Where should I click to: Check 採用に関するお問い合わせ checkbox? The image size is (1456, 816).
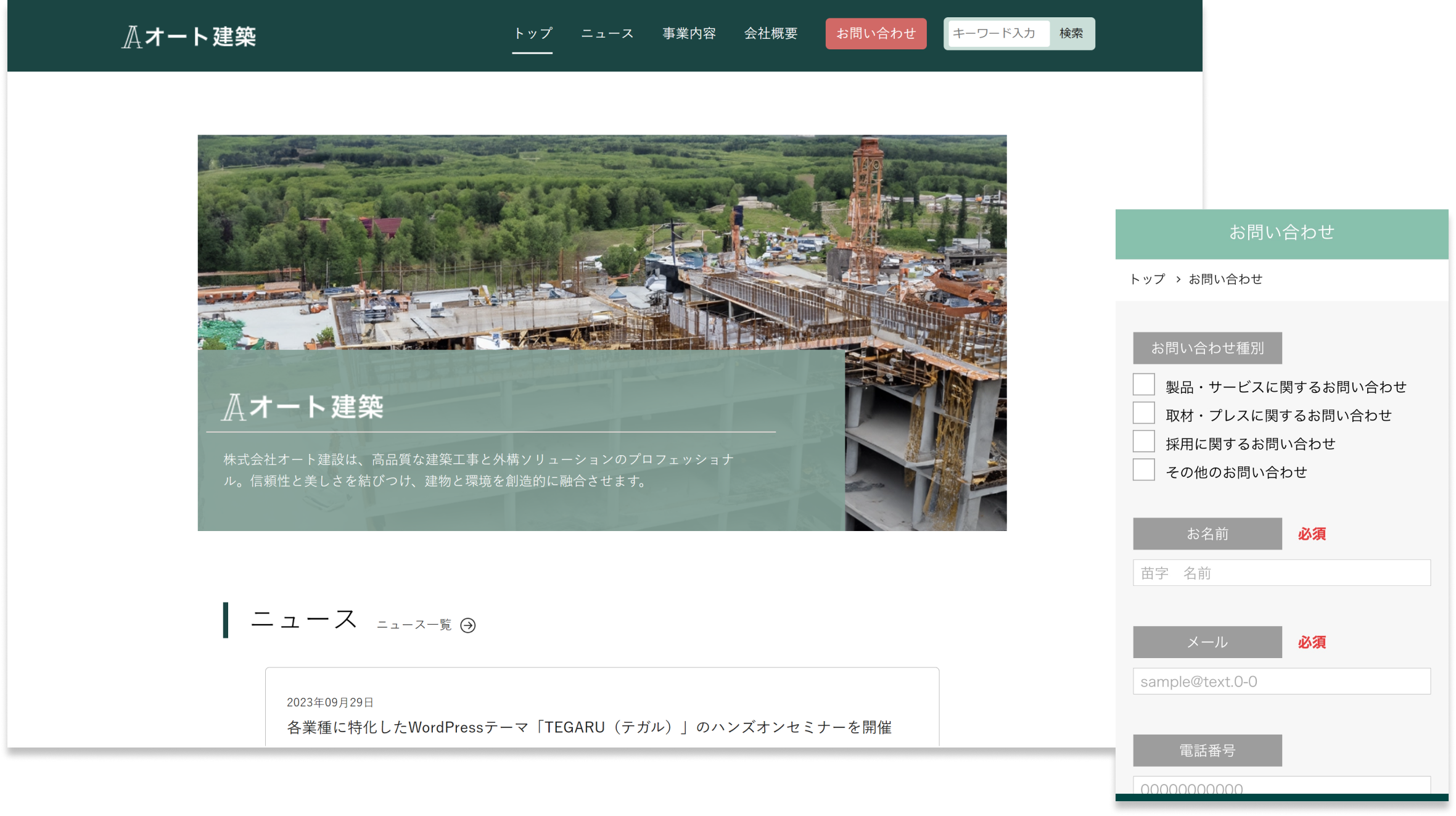pyautogui.click(x=1143, y=442)
